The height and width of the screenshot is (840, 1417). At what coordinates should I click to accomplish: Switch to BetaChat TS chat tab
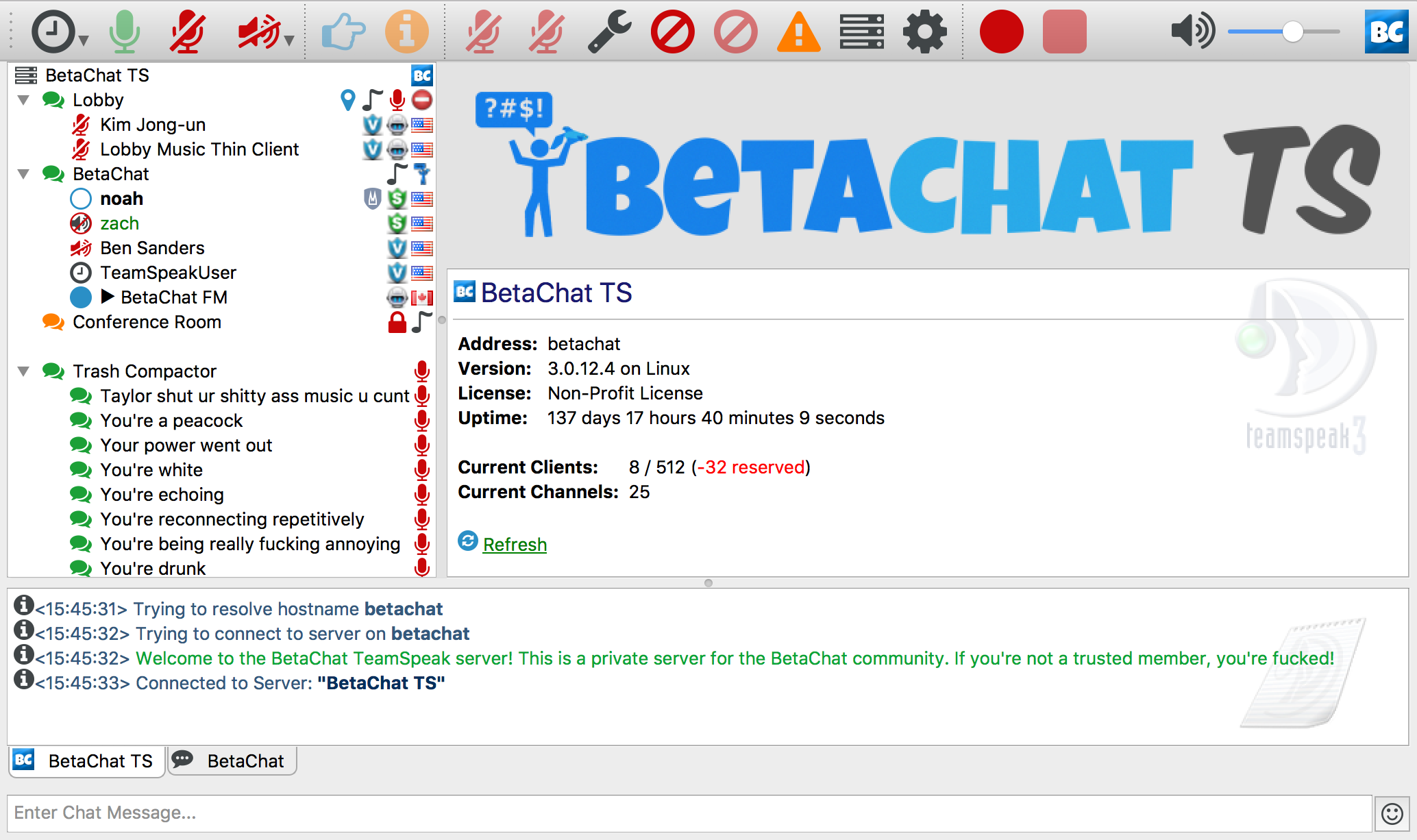87,761
